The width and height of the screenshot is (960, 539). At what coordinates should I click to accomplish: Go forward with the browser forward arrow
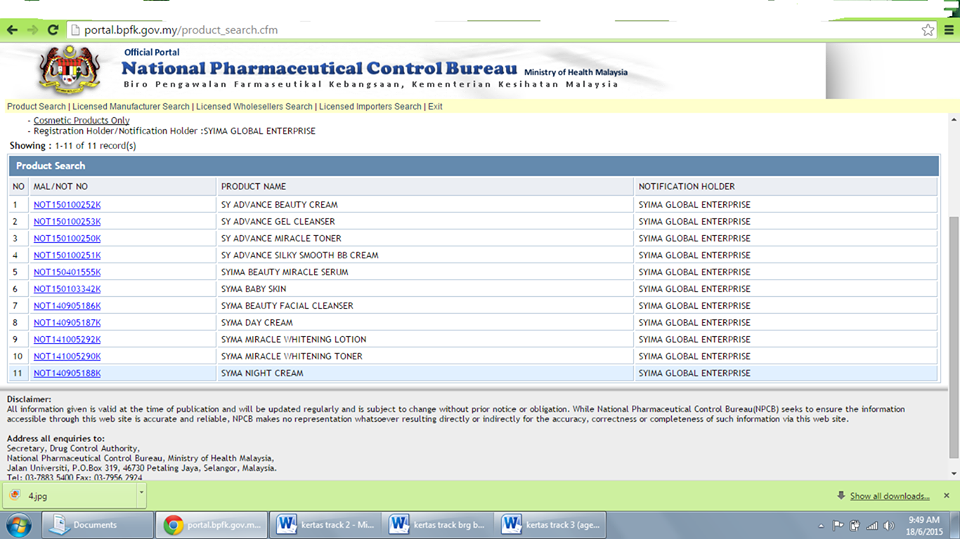(32, 29)
